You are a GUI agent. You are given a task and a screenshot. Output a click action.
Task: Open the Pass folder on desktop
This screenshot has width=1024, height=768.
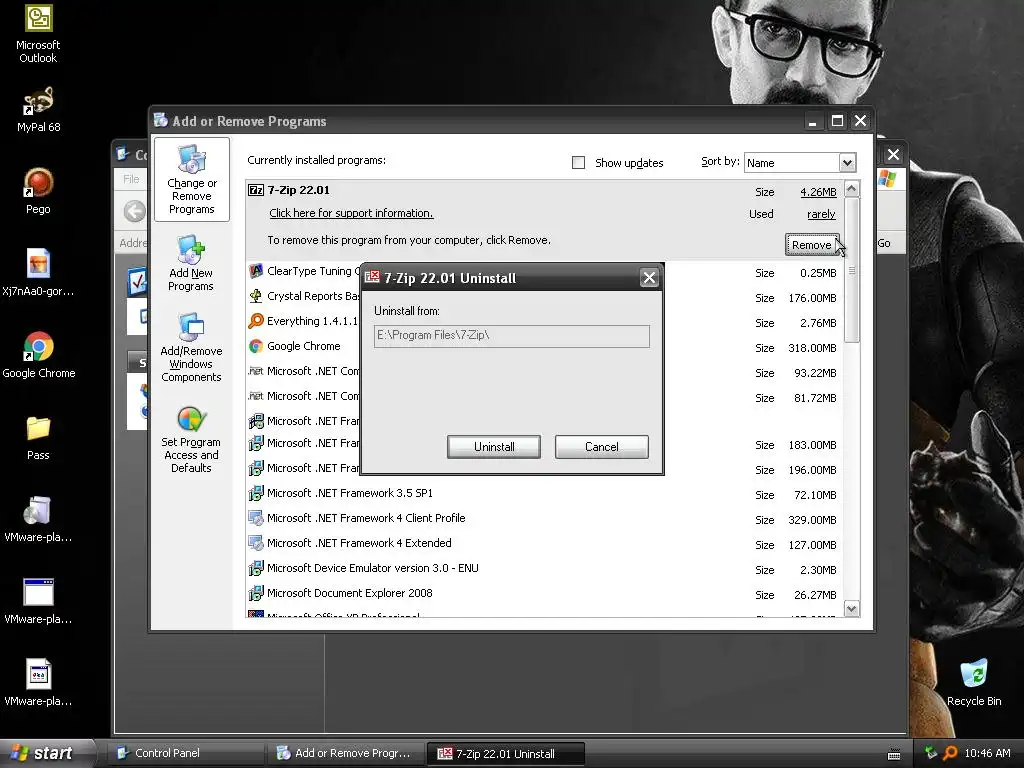[x=38, y=438]
